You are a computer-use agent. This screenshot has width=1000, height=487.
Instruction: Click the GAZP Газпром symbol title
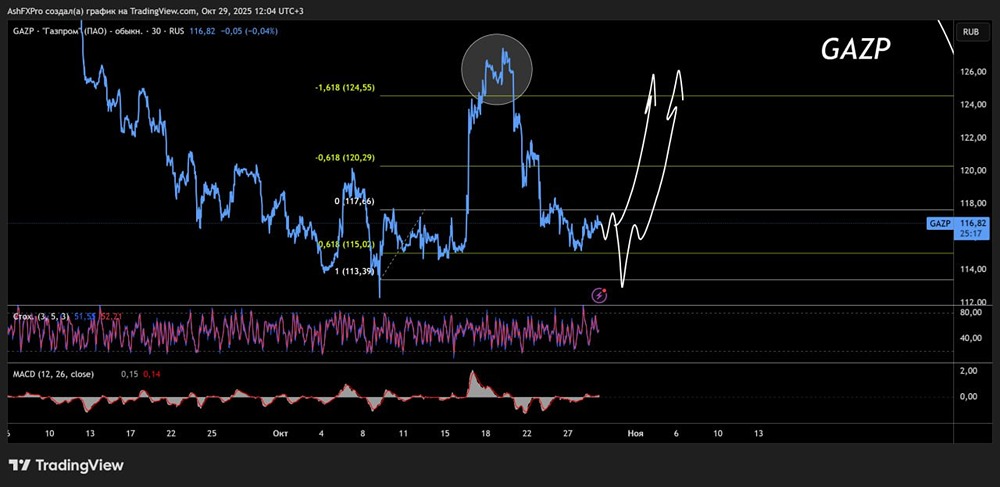coord(99,31)
